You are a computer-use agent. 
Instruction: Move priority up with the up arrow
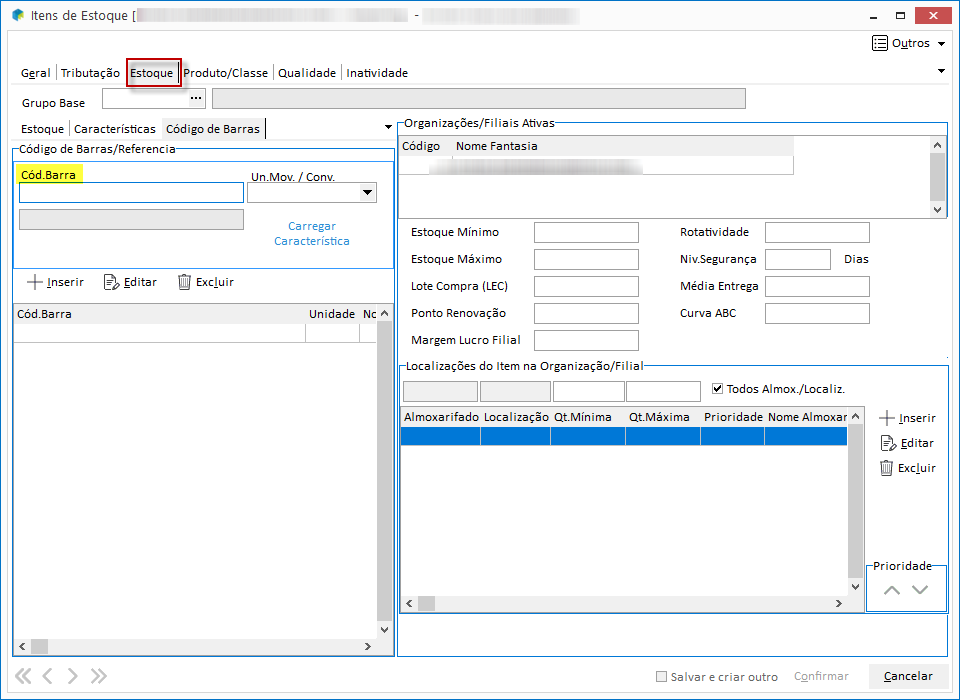(x=892, y=590)
